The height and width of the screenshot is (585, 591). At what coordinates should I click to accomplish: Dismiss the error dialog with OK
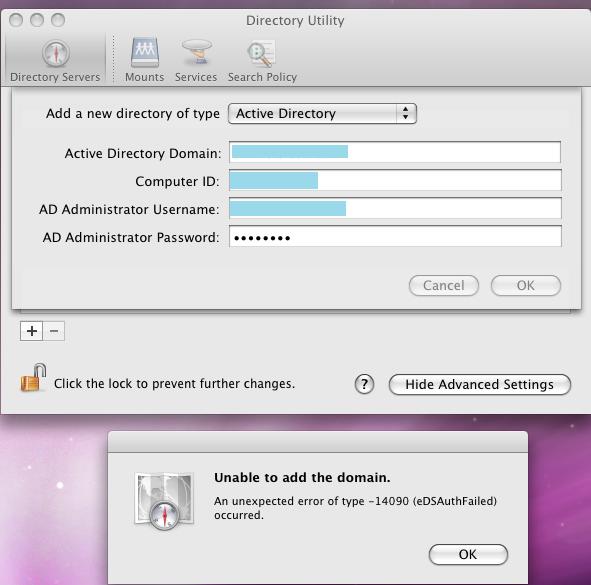(x=468, y=554)
